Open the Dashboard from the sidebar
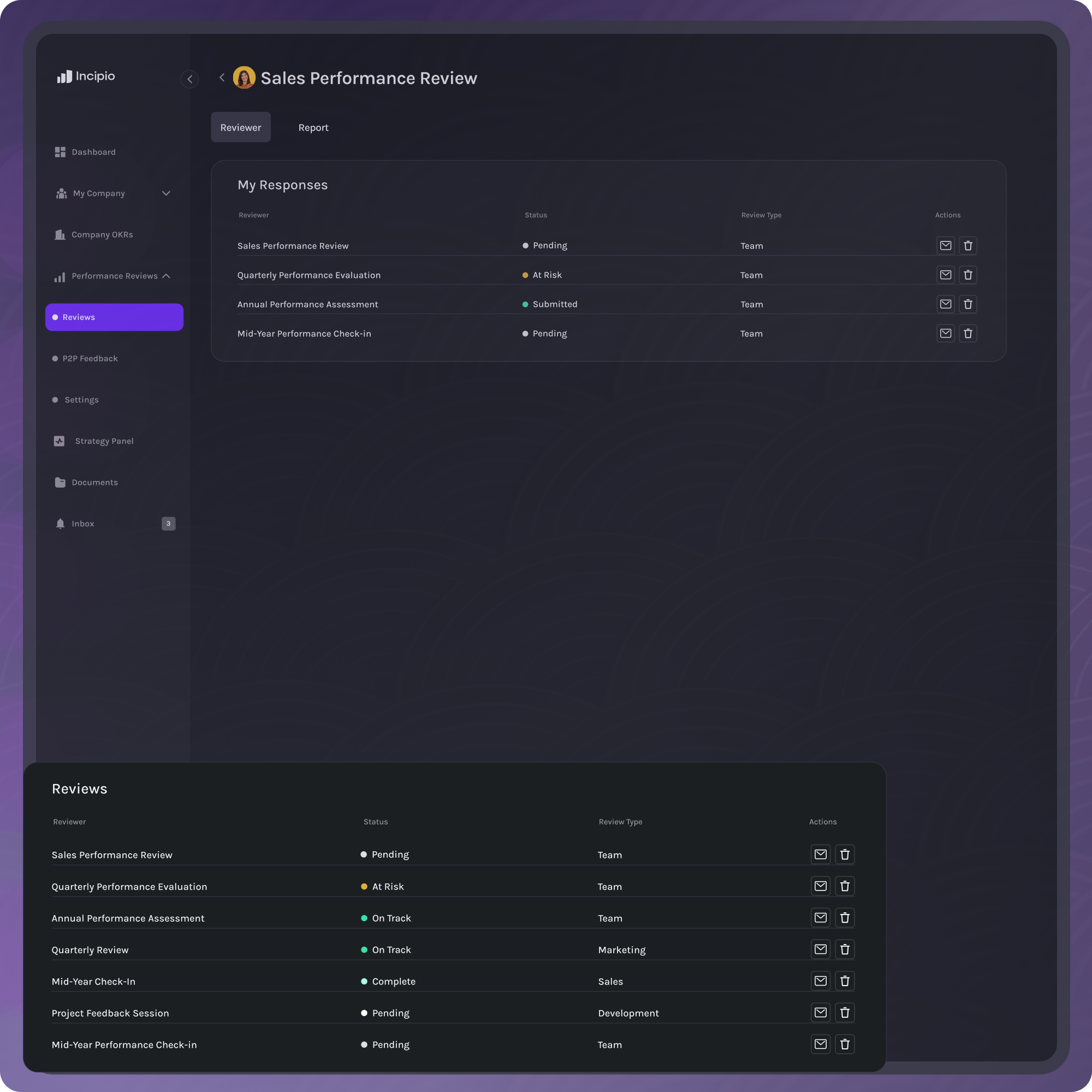Screen dimensions: 1092x1092 [93, 151]
